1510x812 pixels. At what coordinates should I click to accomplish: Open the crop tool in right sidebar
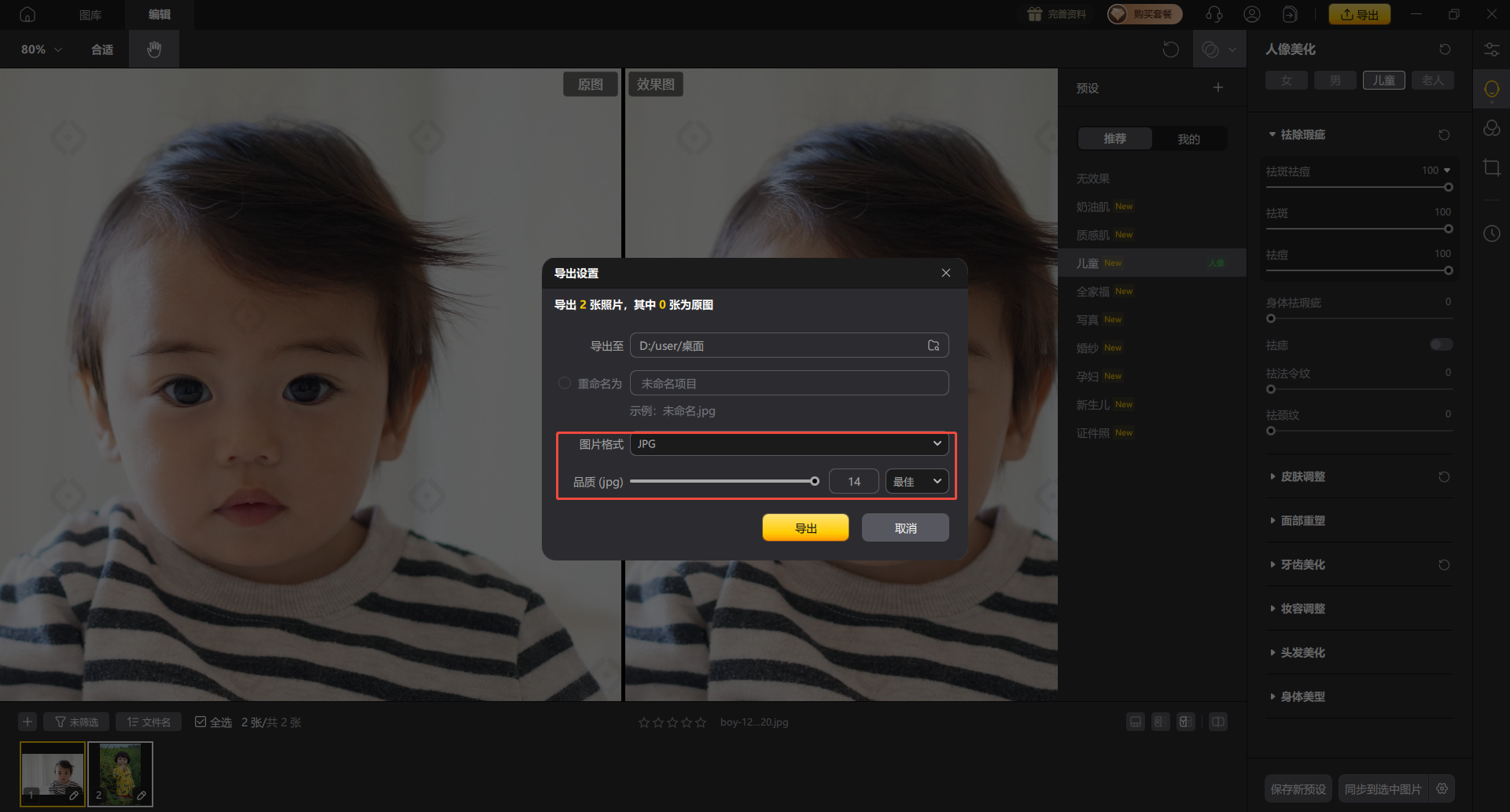coord(1491,167)
